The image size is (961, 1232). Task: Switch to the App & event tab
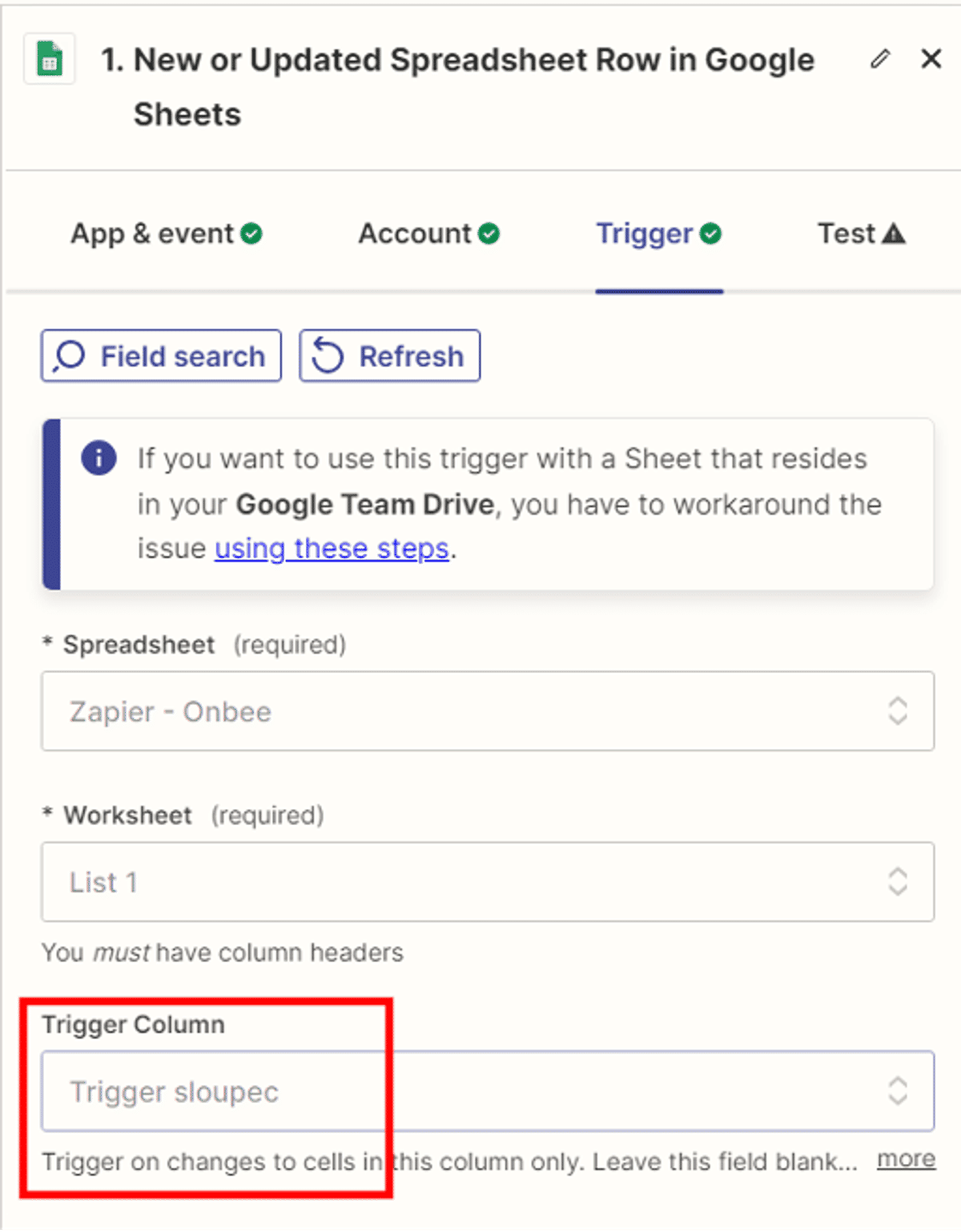(152, 234)
